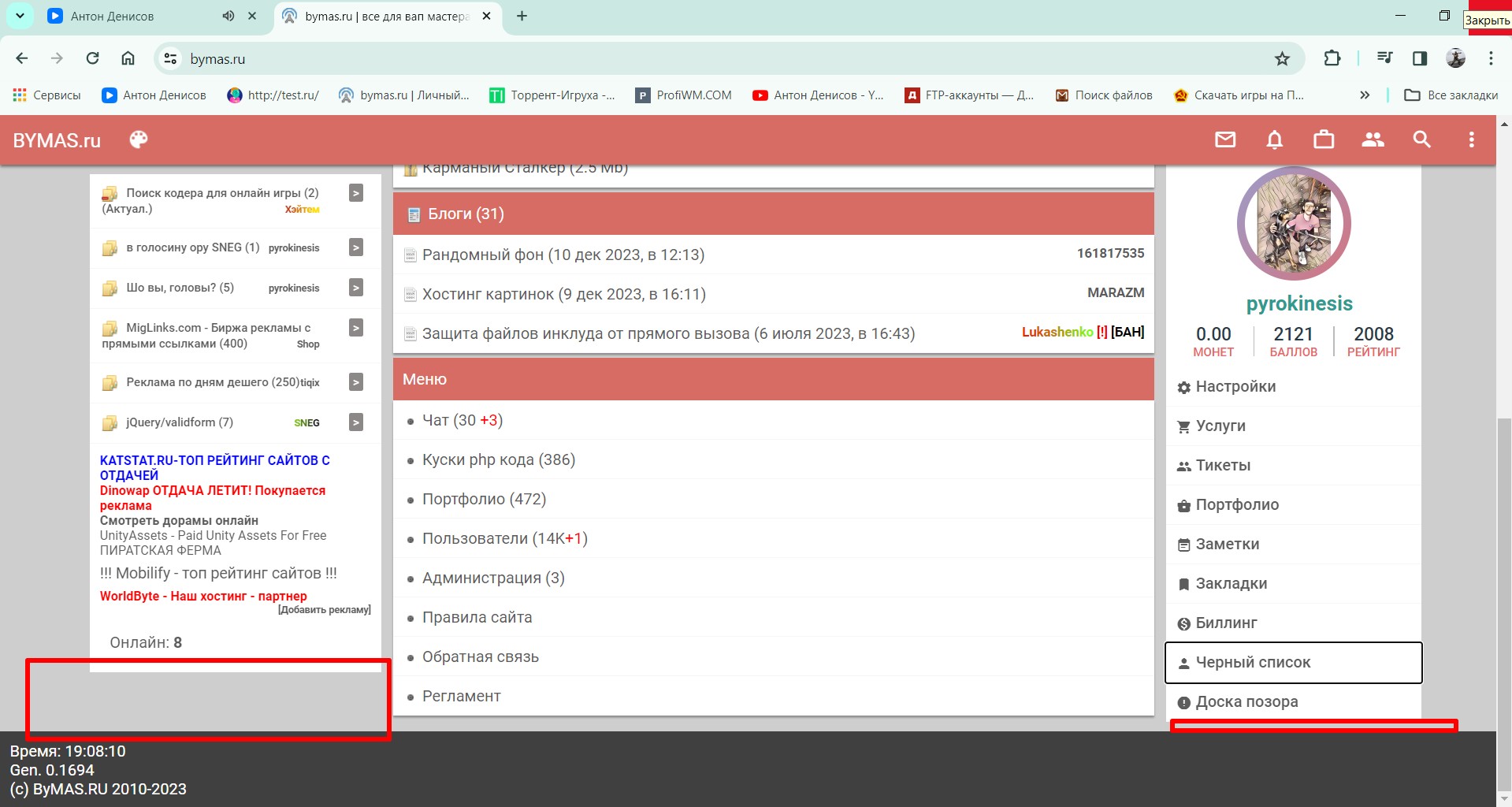This screenshot has width=1512, height=807.
Task: Open the Рандомный фон blog post
Action: click(563, 255)
